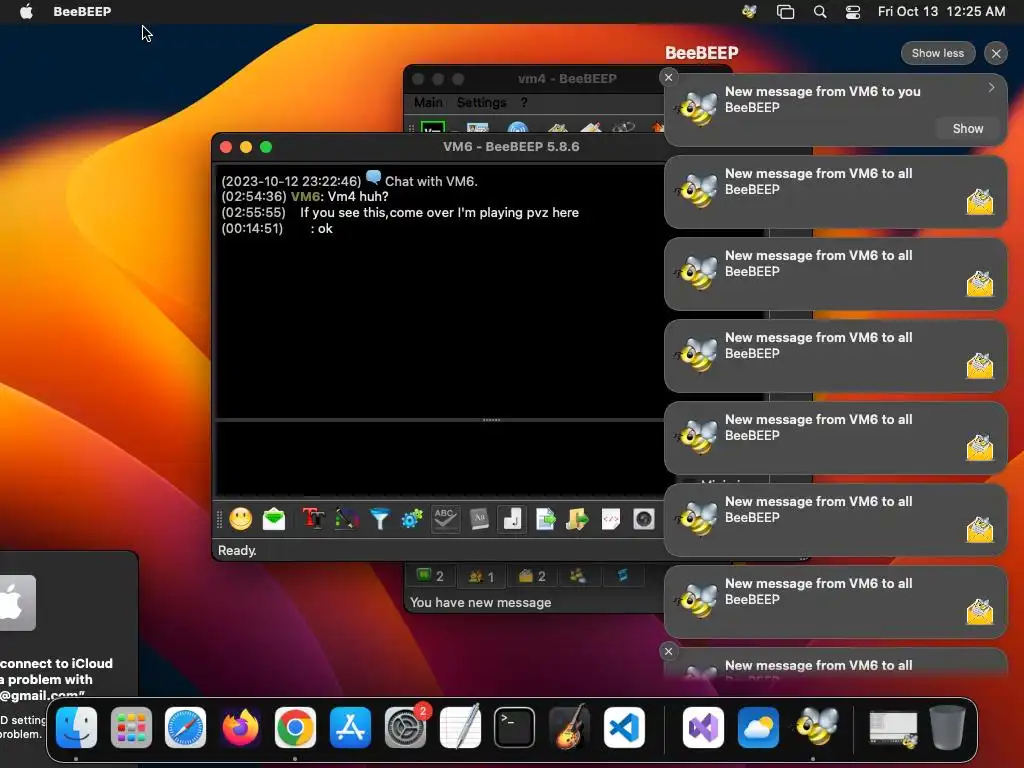This screenshot has width=1024, height=768.
Task: Click the blue funnel filter icon
Action: pos(379,519)
